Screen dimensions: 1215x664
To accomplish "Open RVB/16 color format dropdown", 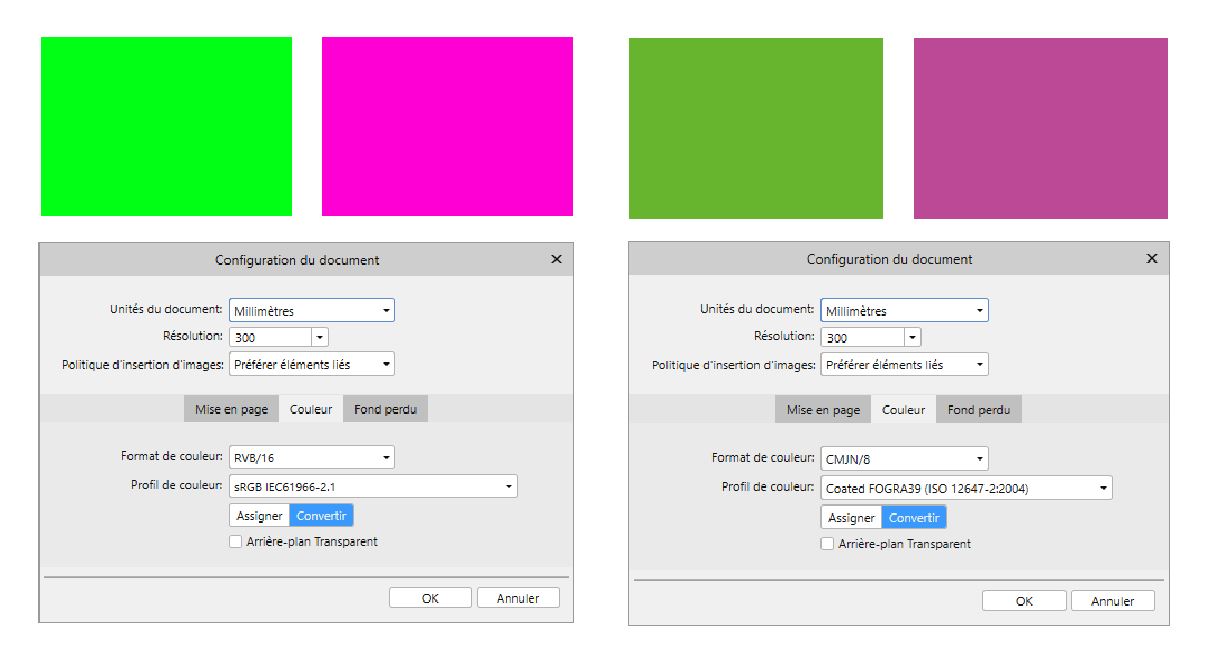I will point(312,457).
